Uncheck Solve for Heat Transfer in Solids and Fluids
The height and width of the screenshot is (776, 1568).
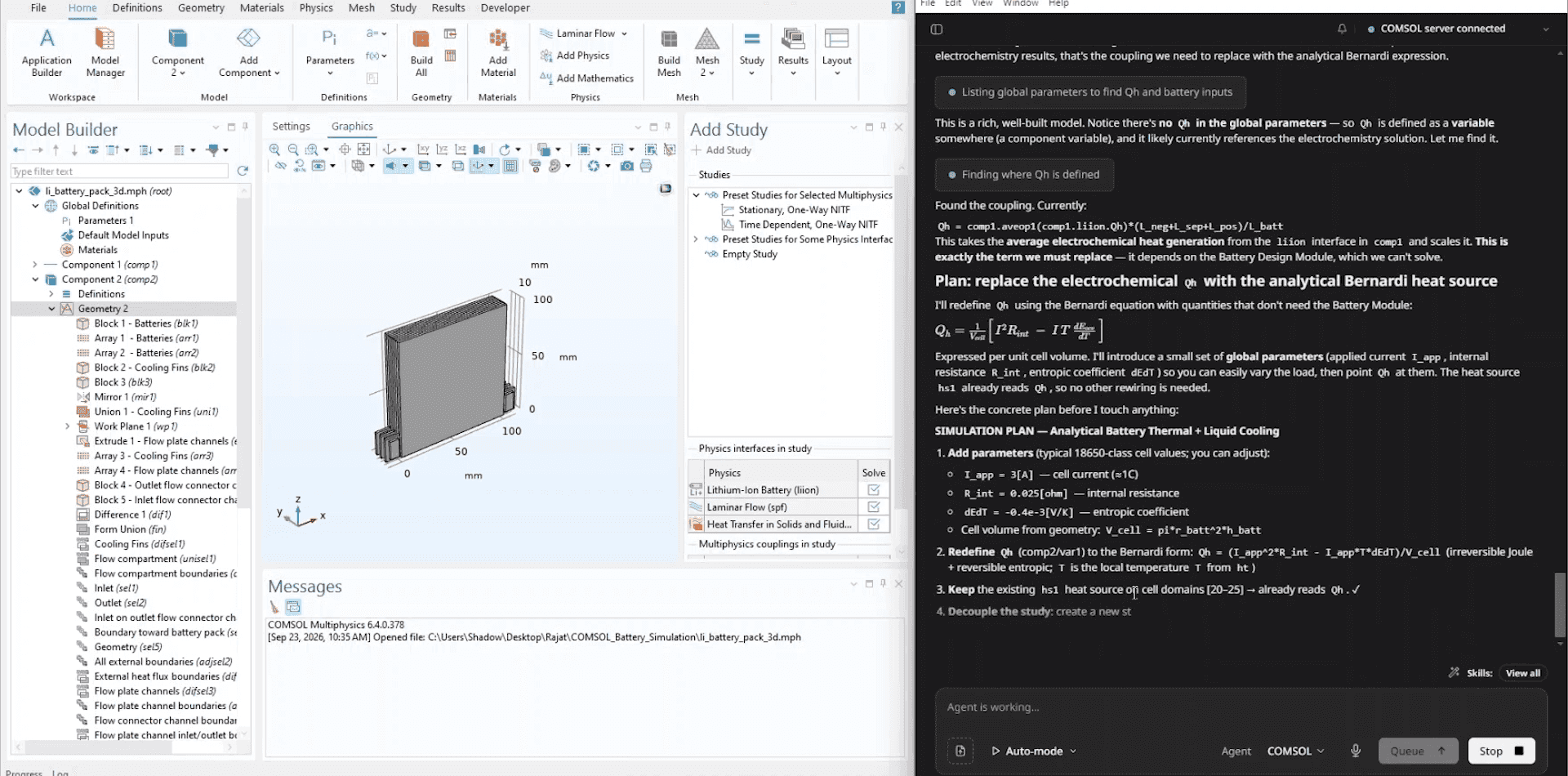coord(873,524)
